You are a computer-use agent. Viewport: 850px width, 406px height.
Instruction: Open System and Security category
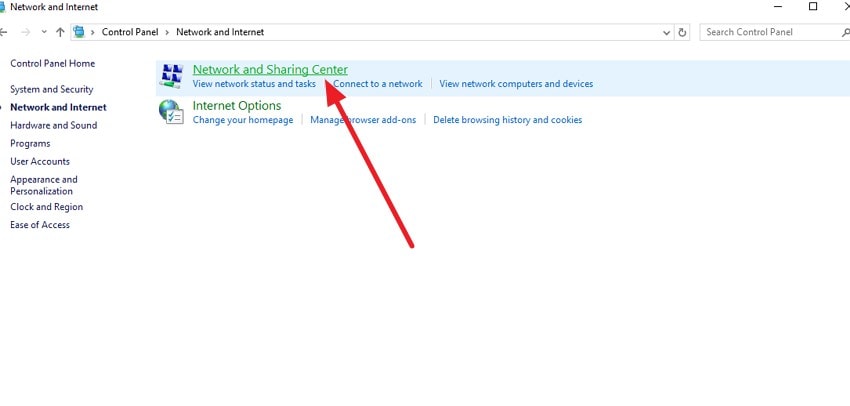pyautogui.click(x=51, y=89)
